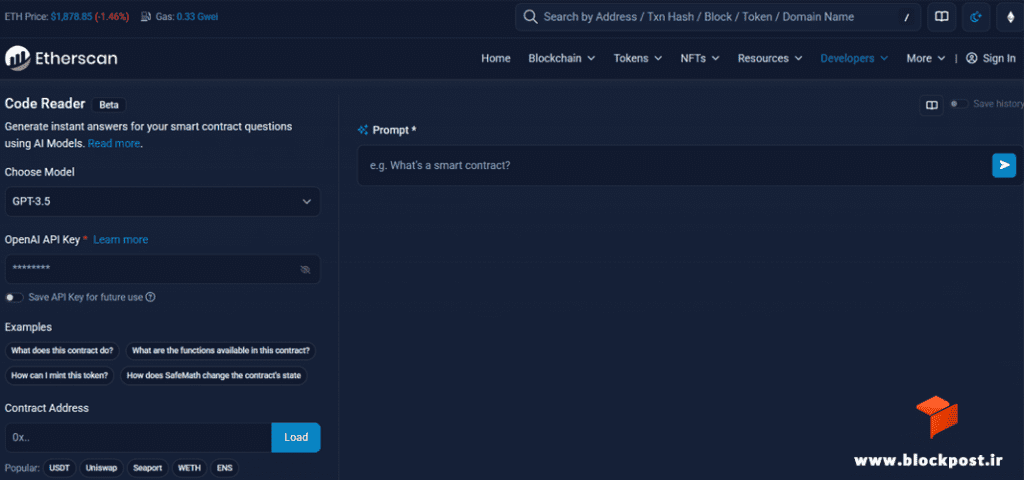Enable Save API Key for future use
Image resolution: width=1024 pixels, height=480 pixels.
(x=14, y=297)
